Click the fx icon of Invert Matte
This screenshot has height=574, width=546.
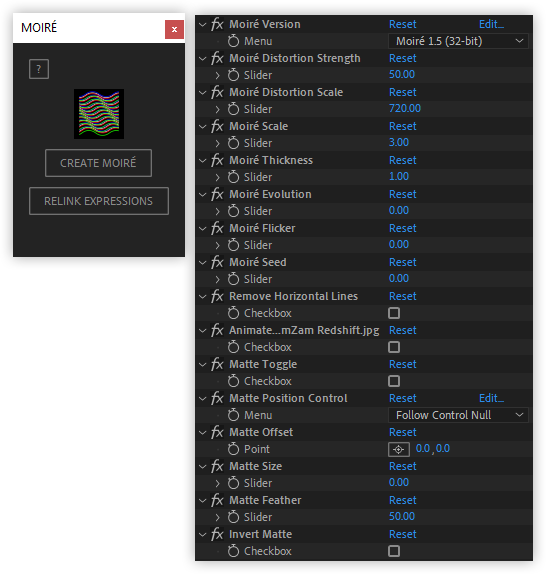(217, 534)
